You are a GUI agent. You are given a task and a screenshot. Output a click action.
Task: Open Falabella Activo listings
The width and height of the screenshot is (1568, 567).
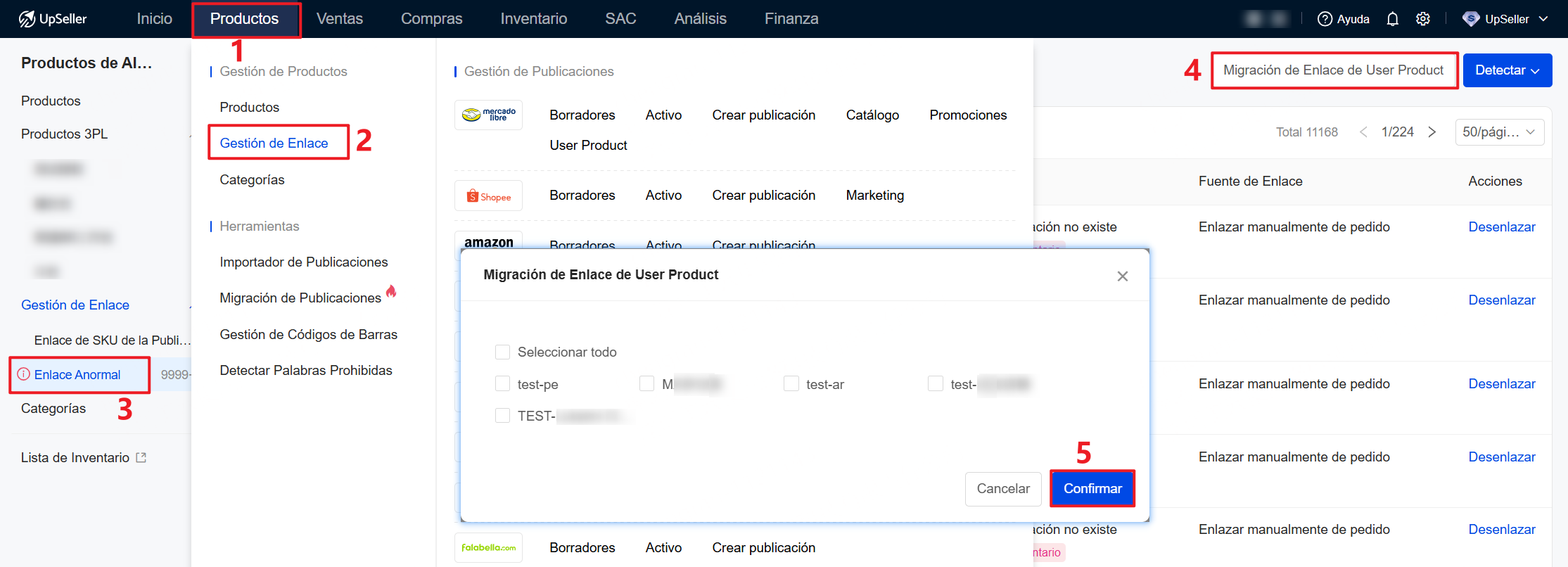point(664,547)
